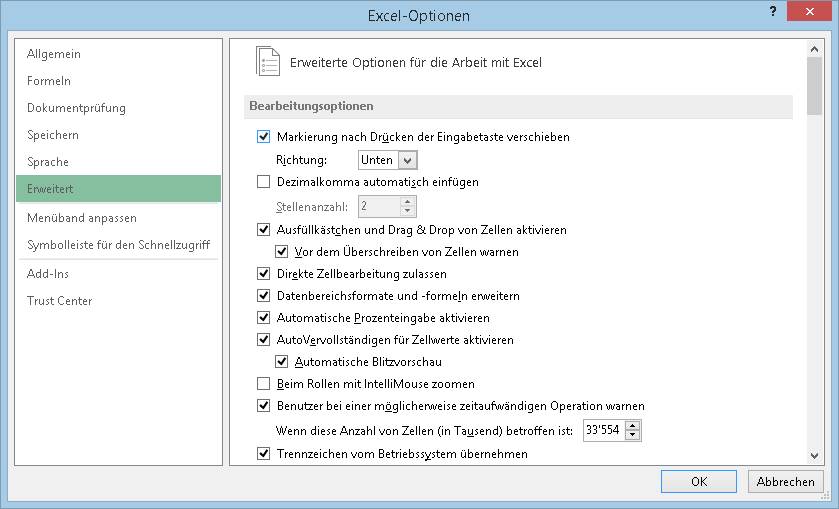Click the Abbrechen button

pos(785,481)
